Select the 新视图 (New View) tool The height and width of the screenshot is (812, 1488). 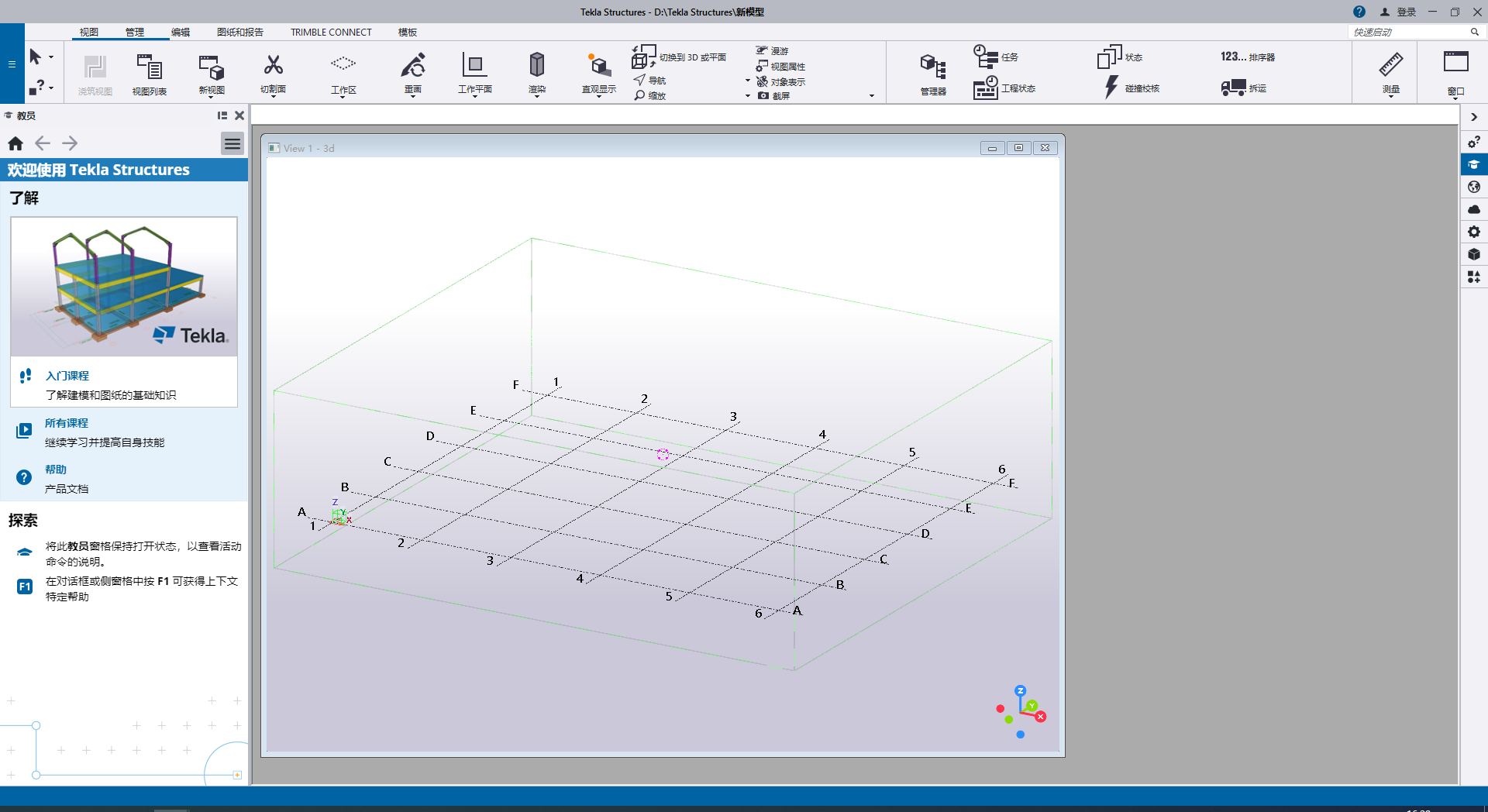tap(210, 70)
